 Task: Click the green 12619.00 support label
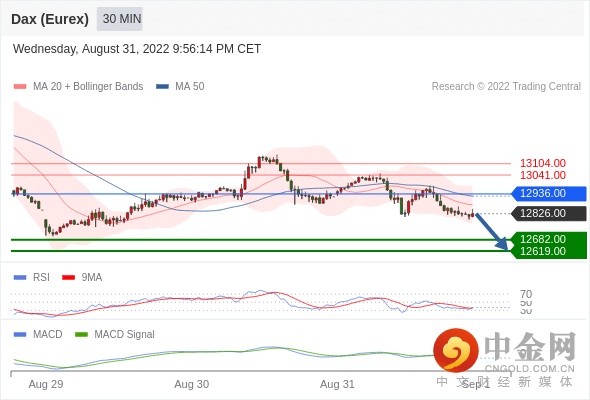tap(543, 251)
